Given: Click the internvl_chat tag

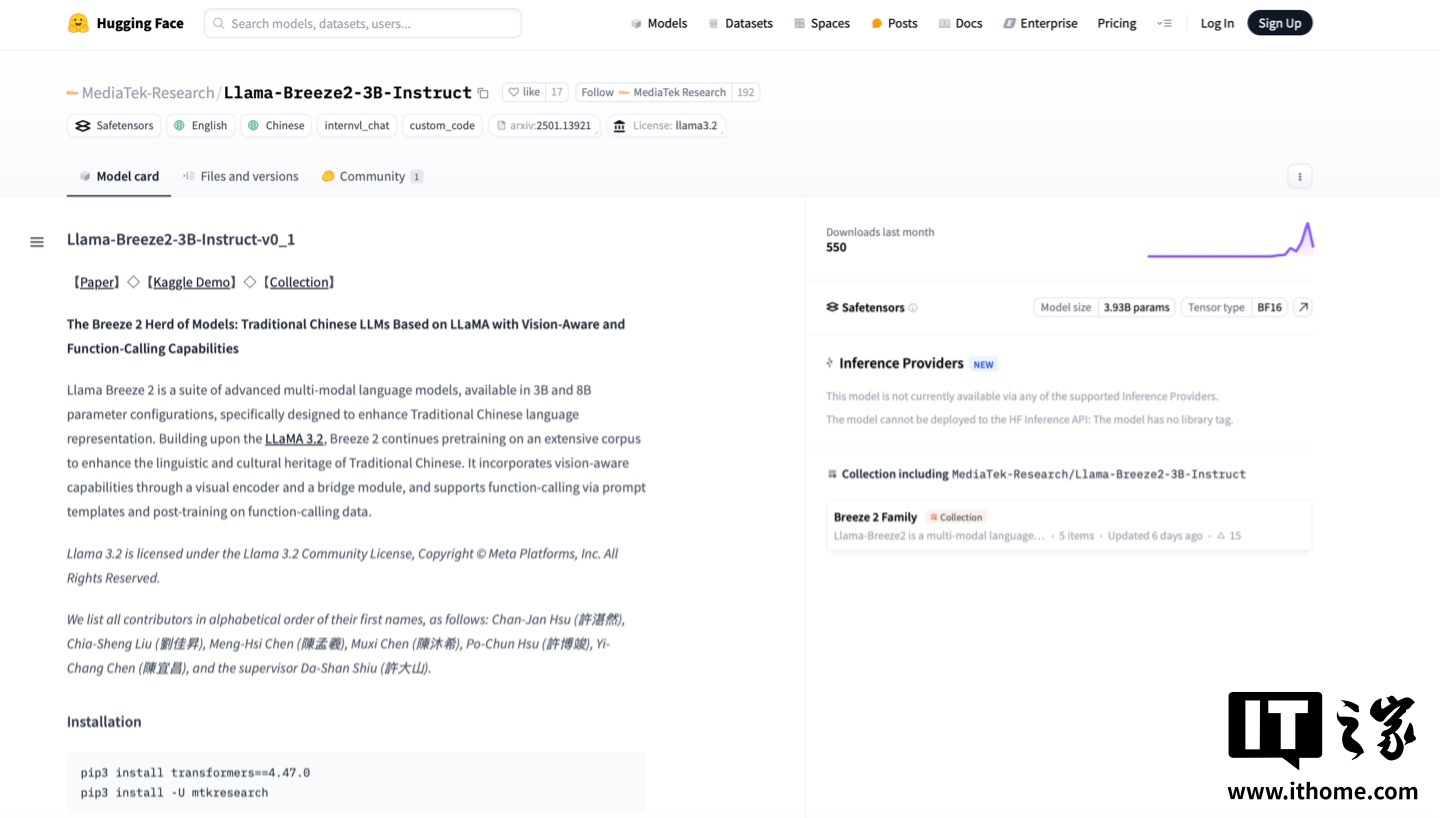Looking at the screenshot, I should click(x=357, y=125).
